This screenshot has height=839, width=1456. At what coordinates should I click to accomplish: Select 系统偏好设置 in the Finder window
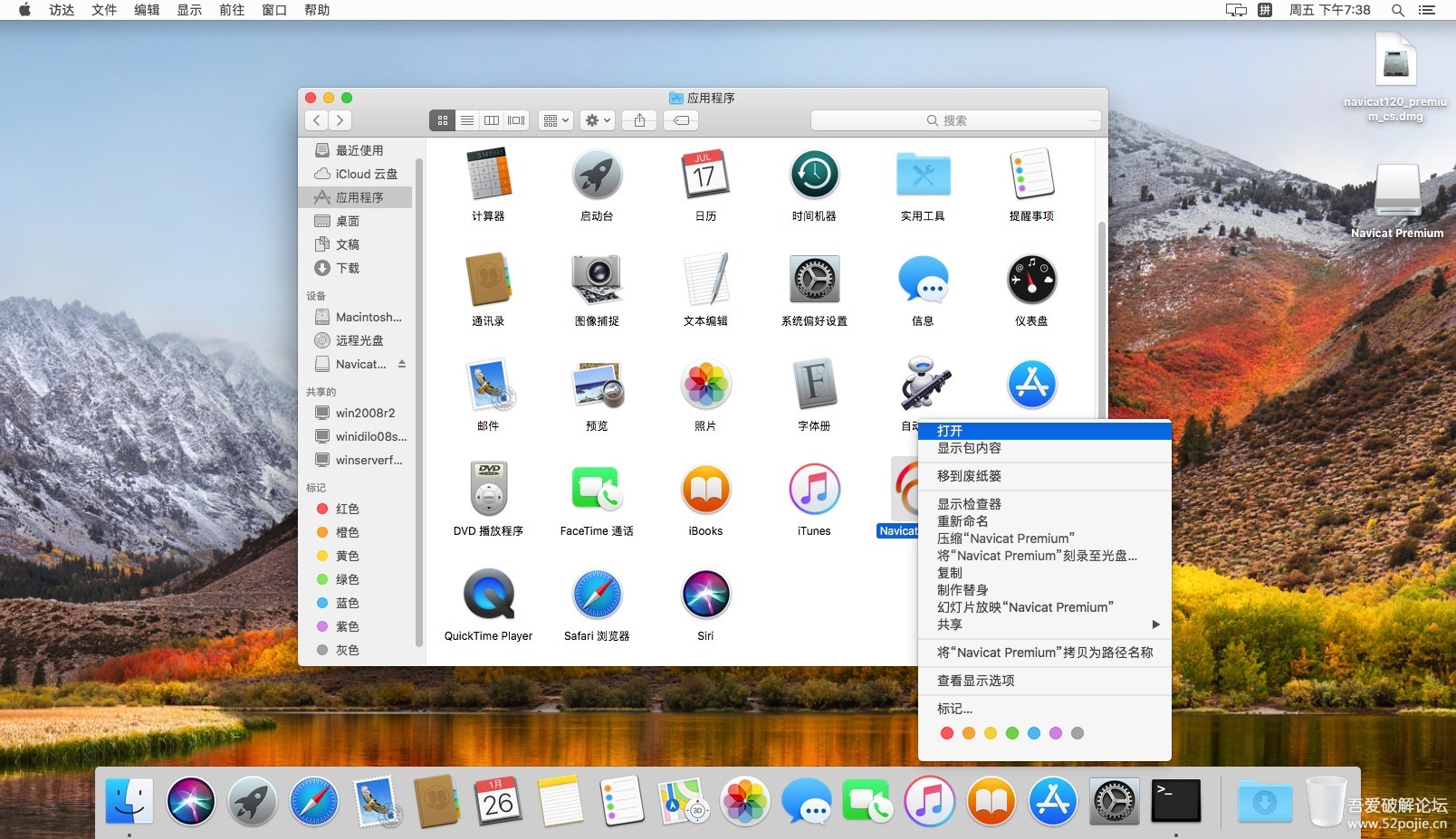pyautogui.click(x=814, y=279)
